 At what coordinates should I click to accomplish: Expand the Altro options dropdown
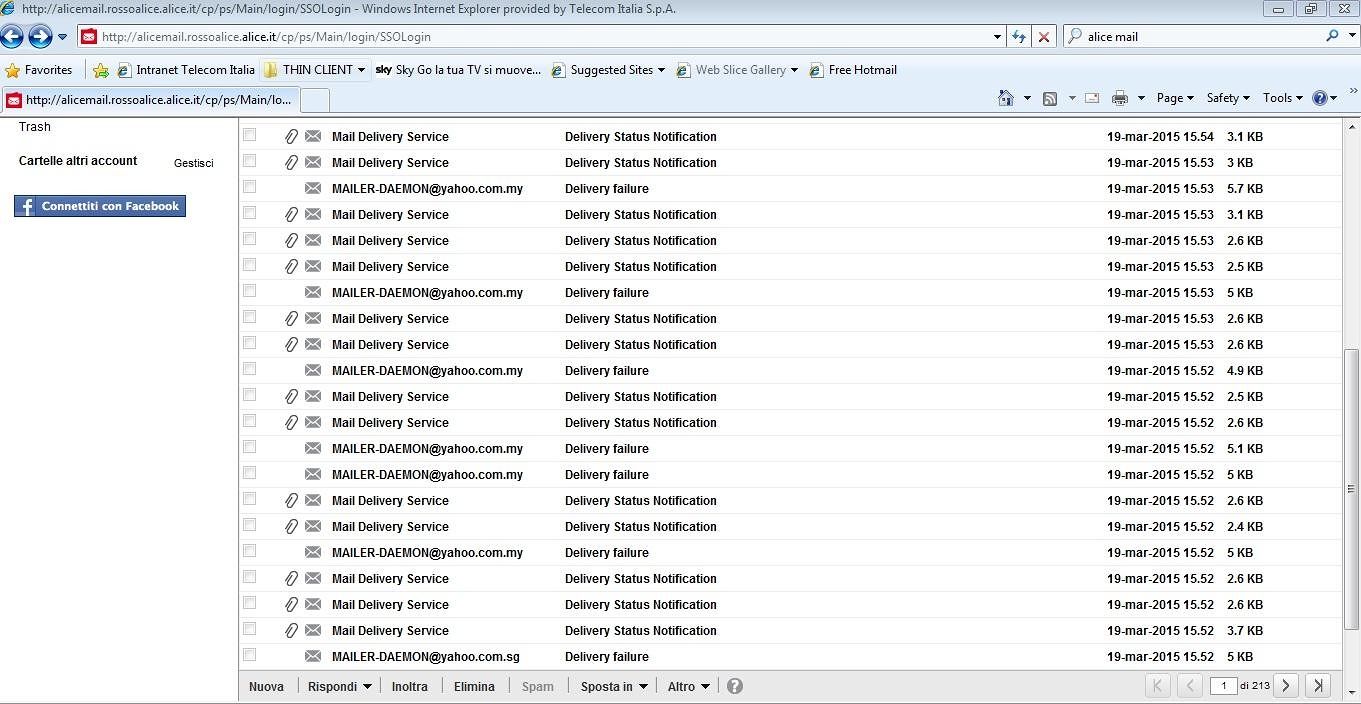688,686
